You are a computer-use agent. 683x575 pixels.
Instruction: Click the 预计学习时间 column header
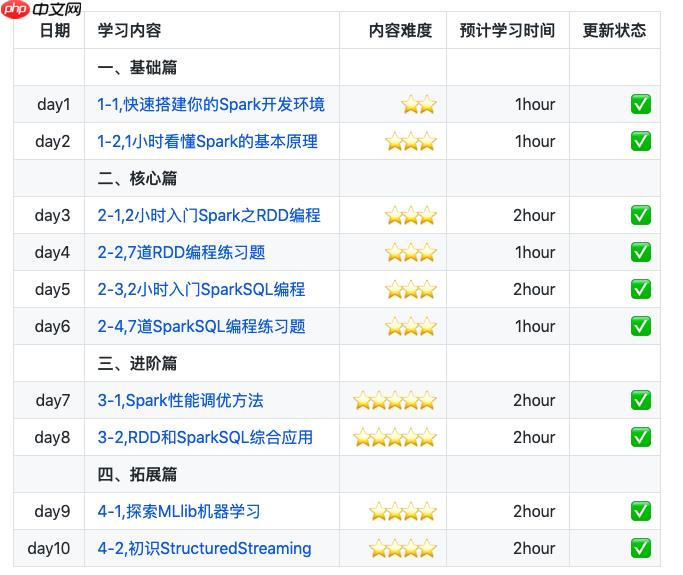click(507, 31)
